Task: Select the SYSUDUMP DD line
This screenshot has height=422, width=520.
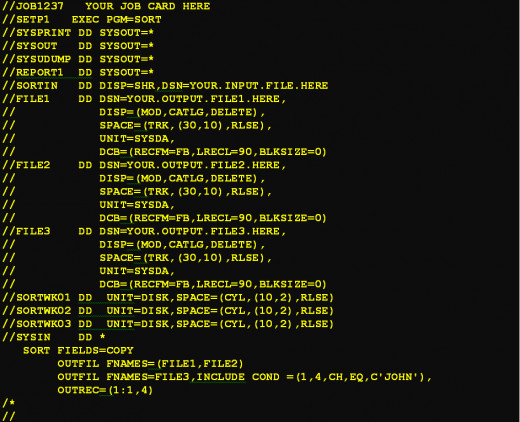Action: coord(78,59)
